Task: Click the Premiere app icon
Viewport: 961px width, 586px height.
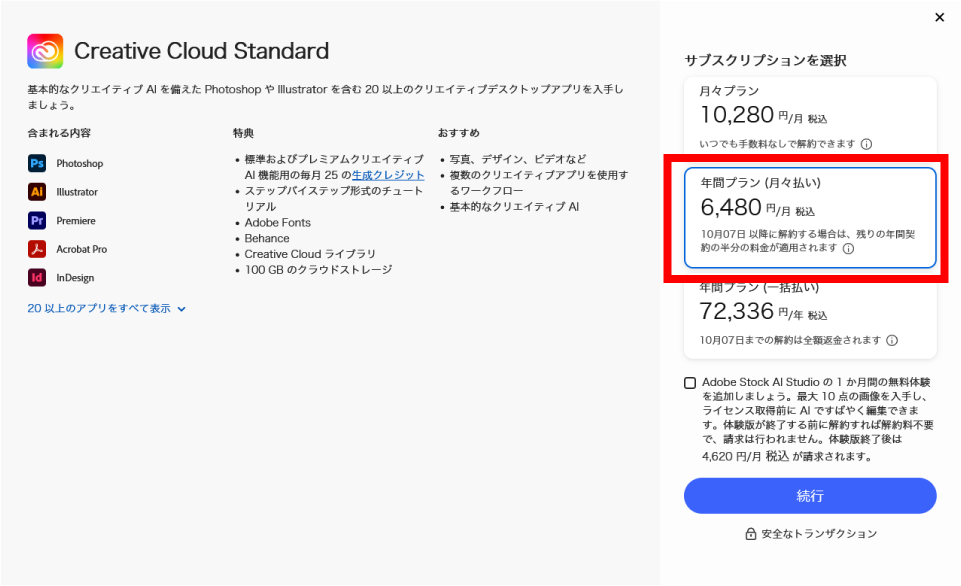Action: point(37,221)
